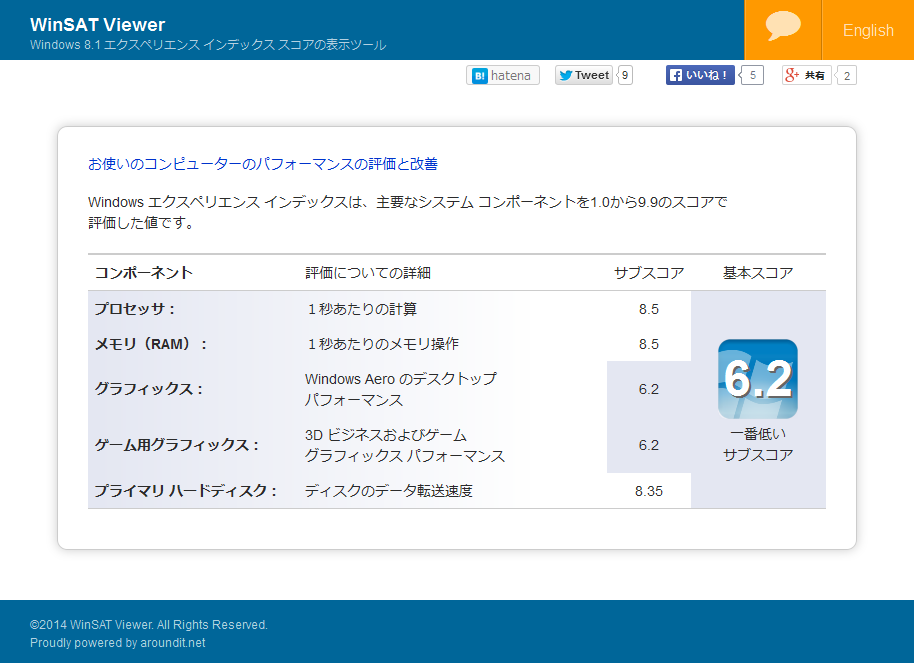
Task: Open the WinSAT Viewer title link
Action: click(x=98, y=24)
